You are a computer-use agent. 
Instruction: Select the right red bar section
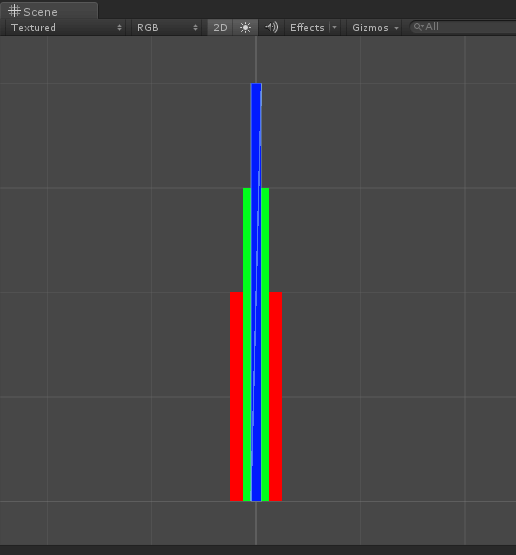276,396
